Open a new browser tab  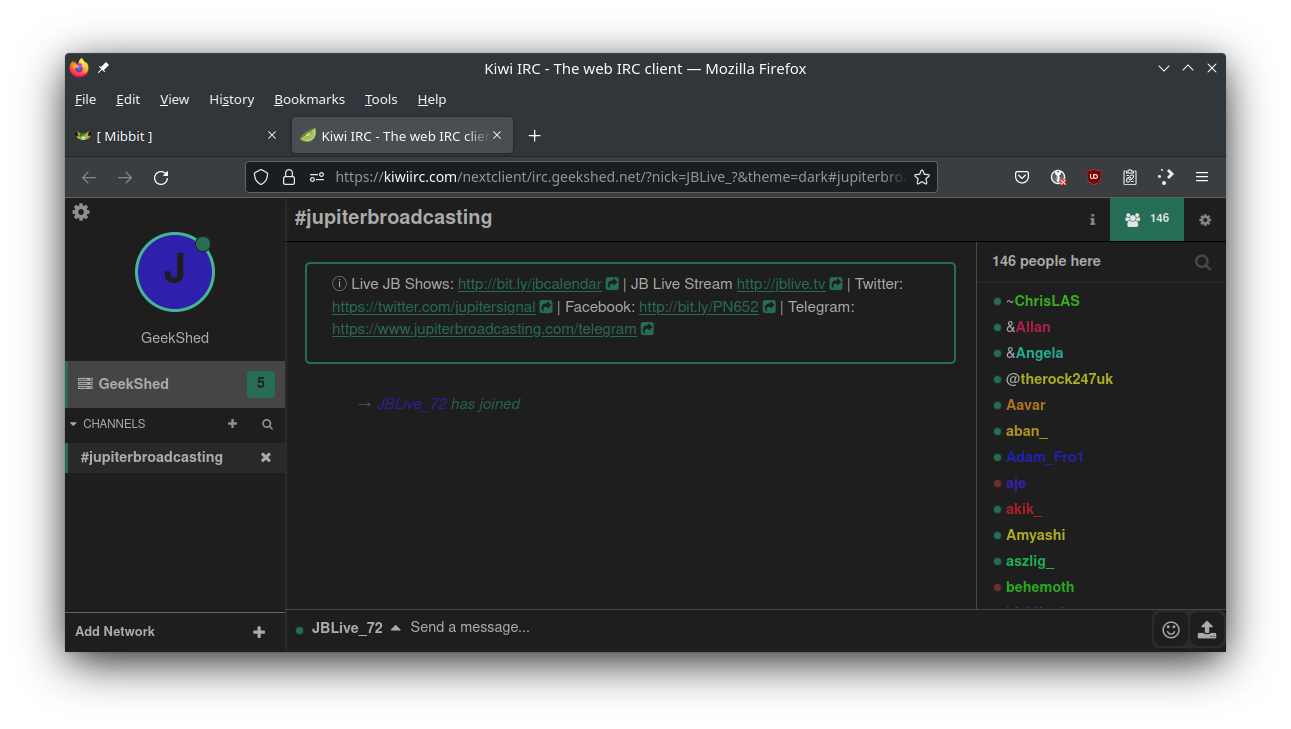tap(535, 135)
